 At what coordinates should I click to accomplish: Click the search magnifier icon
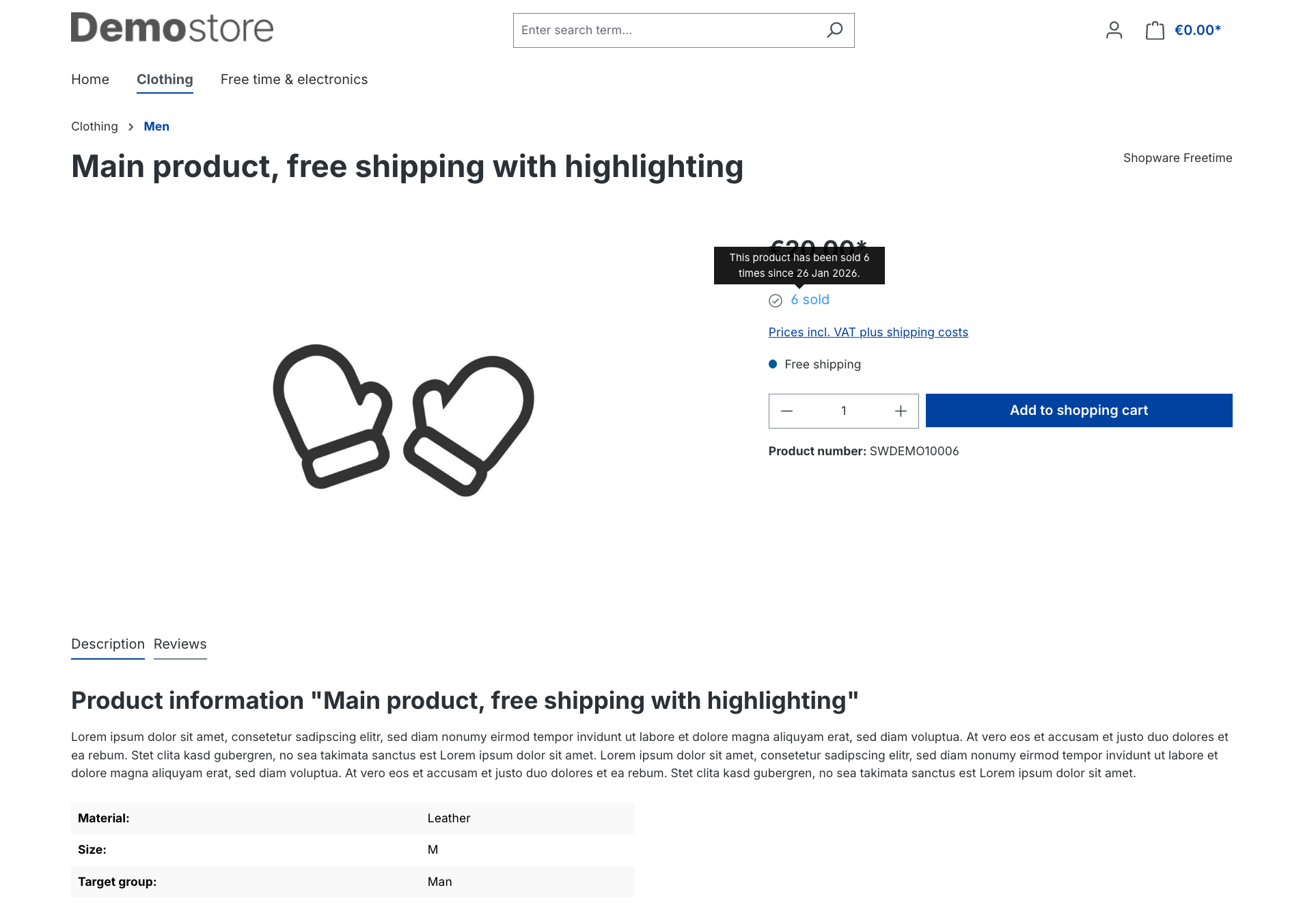834,30
